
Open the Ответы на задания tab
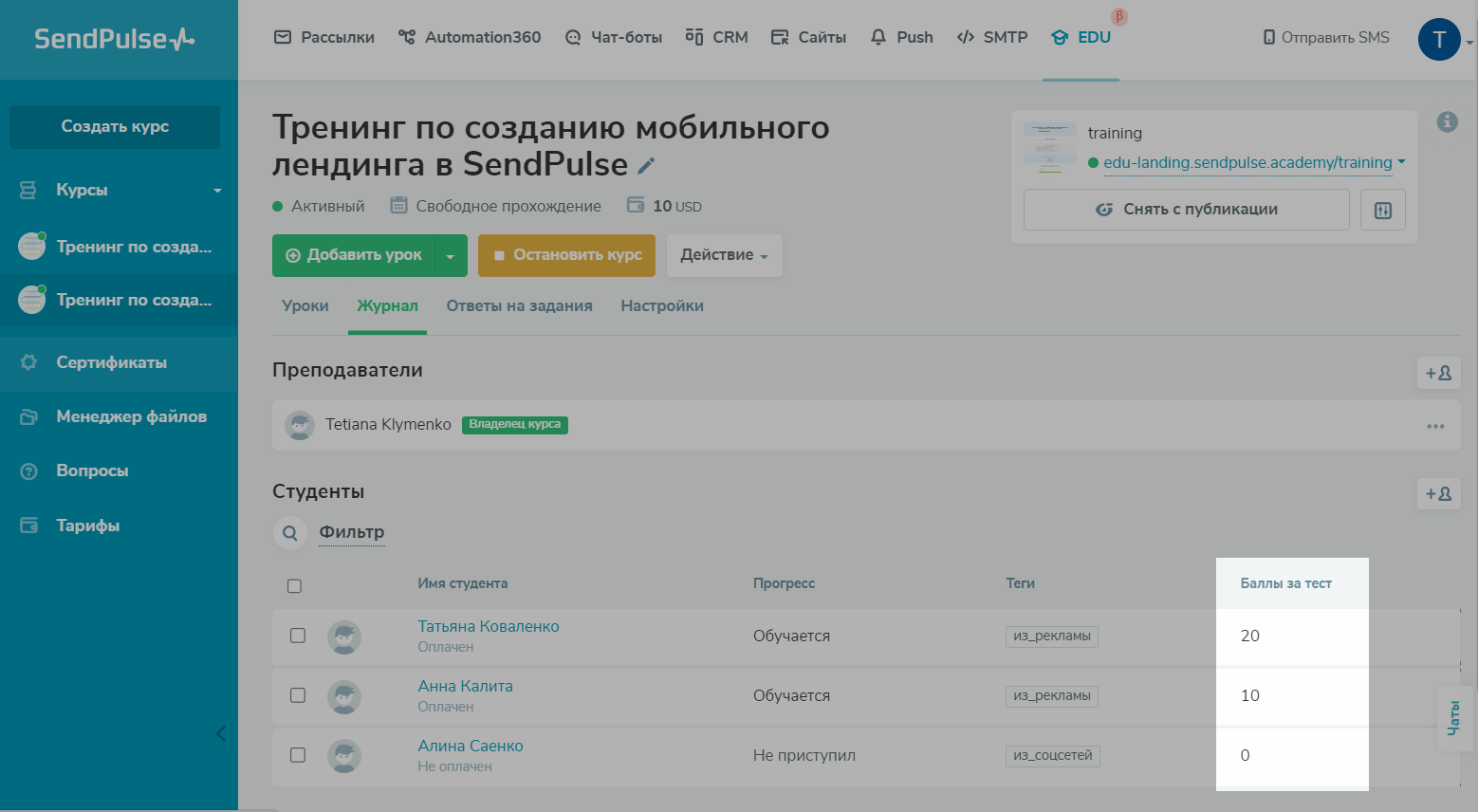tap(519, 306)
